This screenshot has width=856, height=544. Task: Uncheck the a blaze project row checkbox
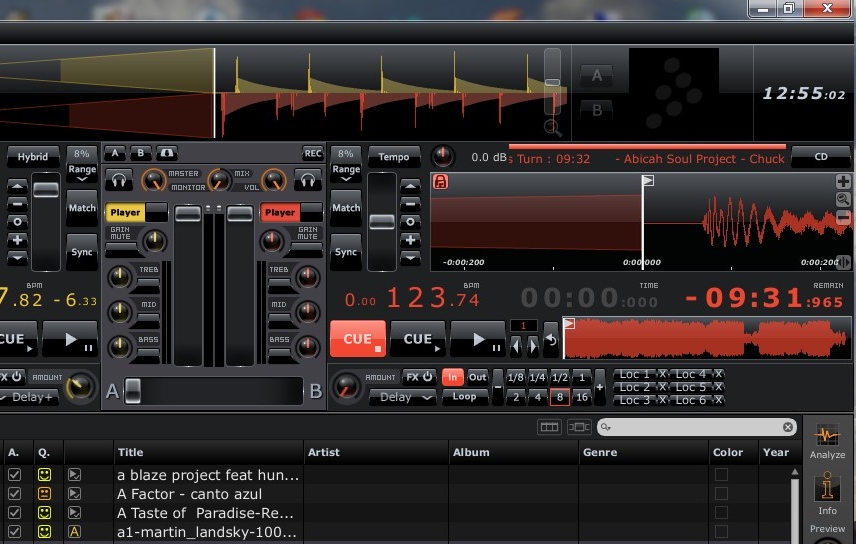point(14,475)
